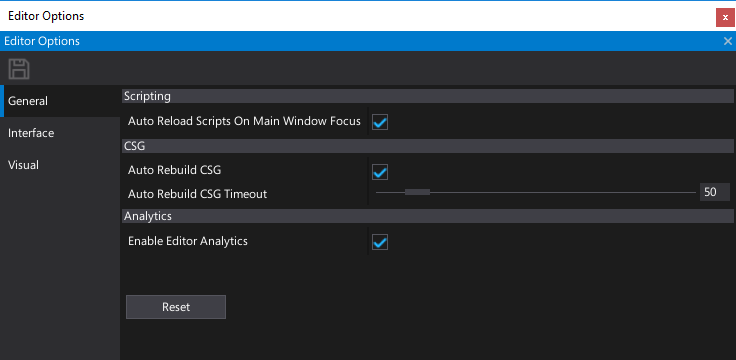Click the timeout value field showing 50

[714, 192]
